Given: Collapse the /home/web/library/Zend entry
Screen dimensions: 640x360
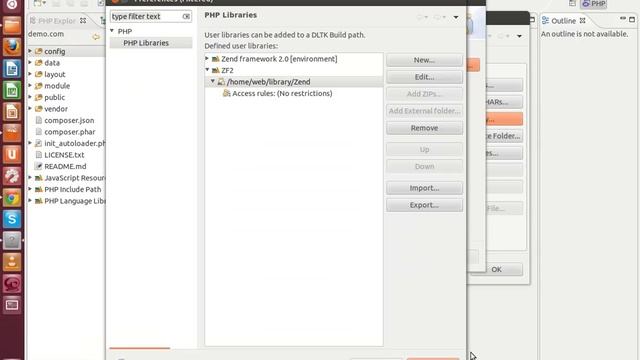Looking at the screenshot, I should pyautogui.click(x=213, y=82).
